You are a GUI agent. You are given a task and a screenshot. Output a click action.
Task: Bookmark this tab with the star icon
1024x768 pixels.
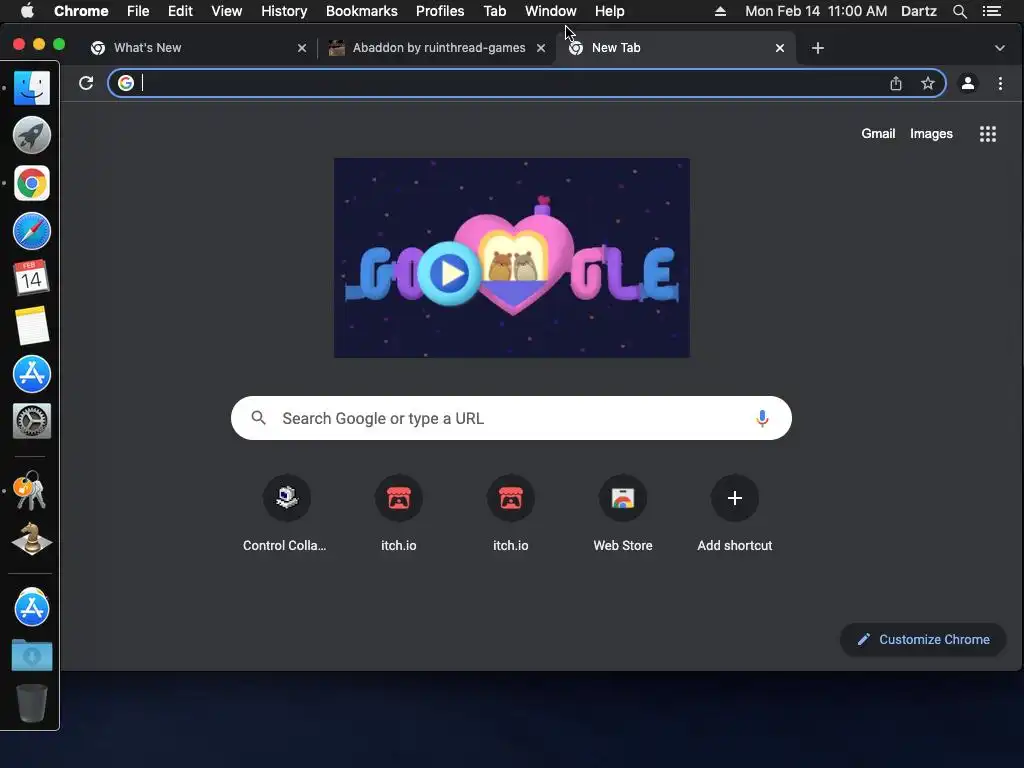(x=928, y=83)
